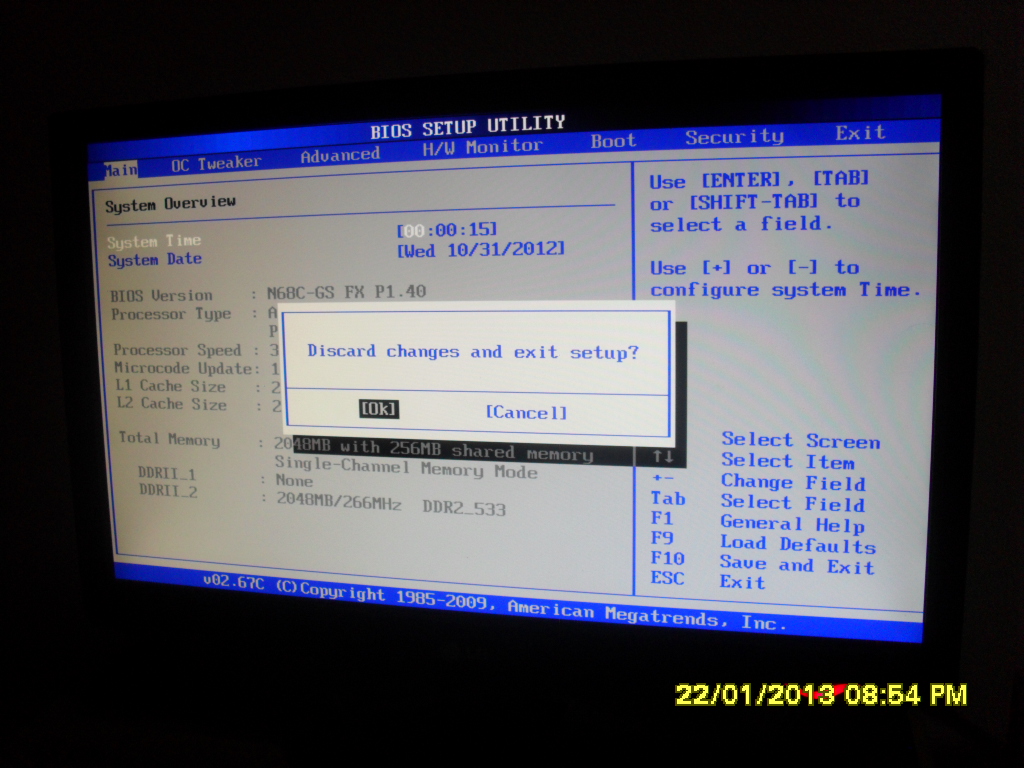
Task: Switch to the Exit tab
Action: [x=860, y=133]
